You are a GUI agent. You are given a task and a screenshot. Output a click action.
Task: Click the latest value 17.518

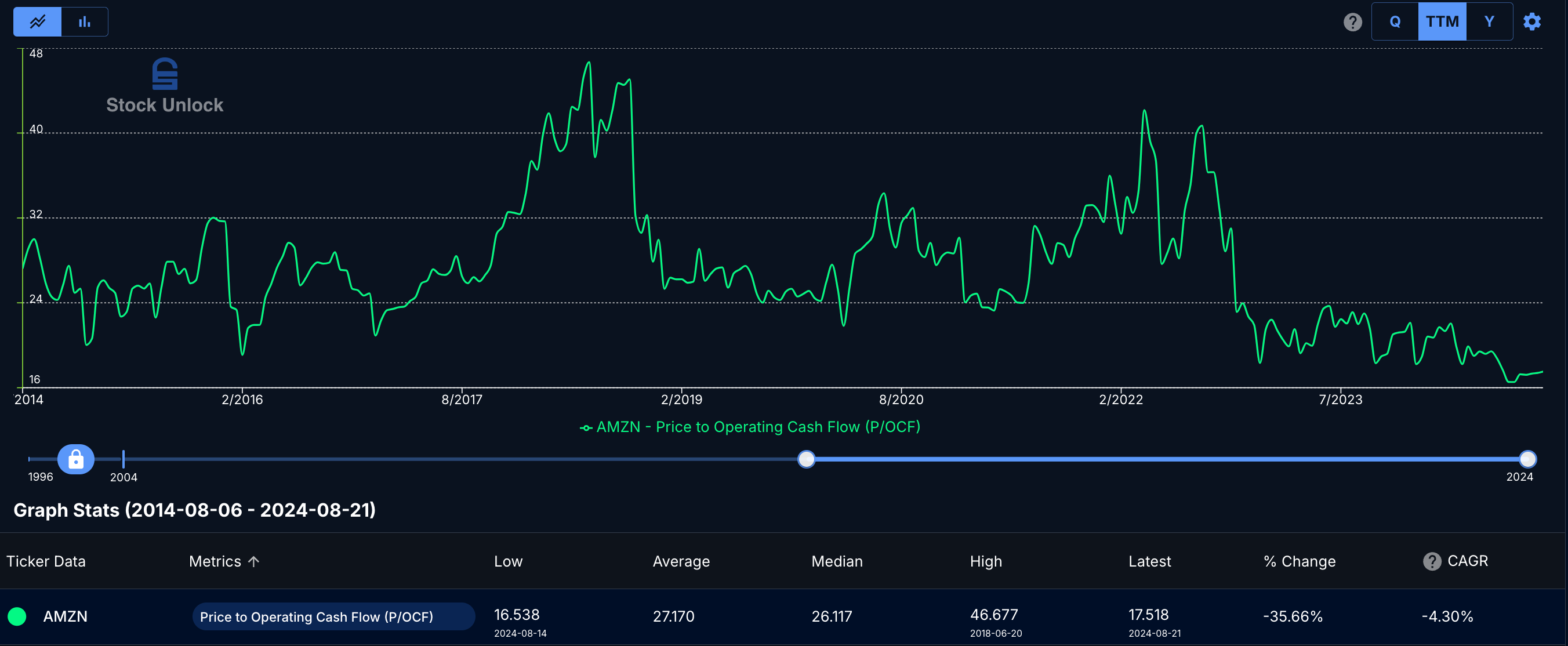[x=1149, y=614]
